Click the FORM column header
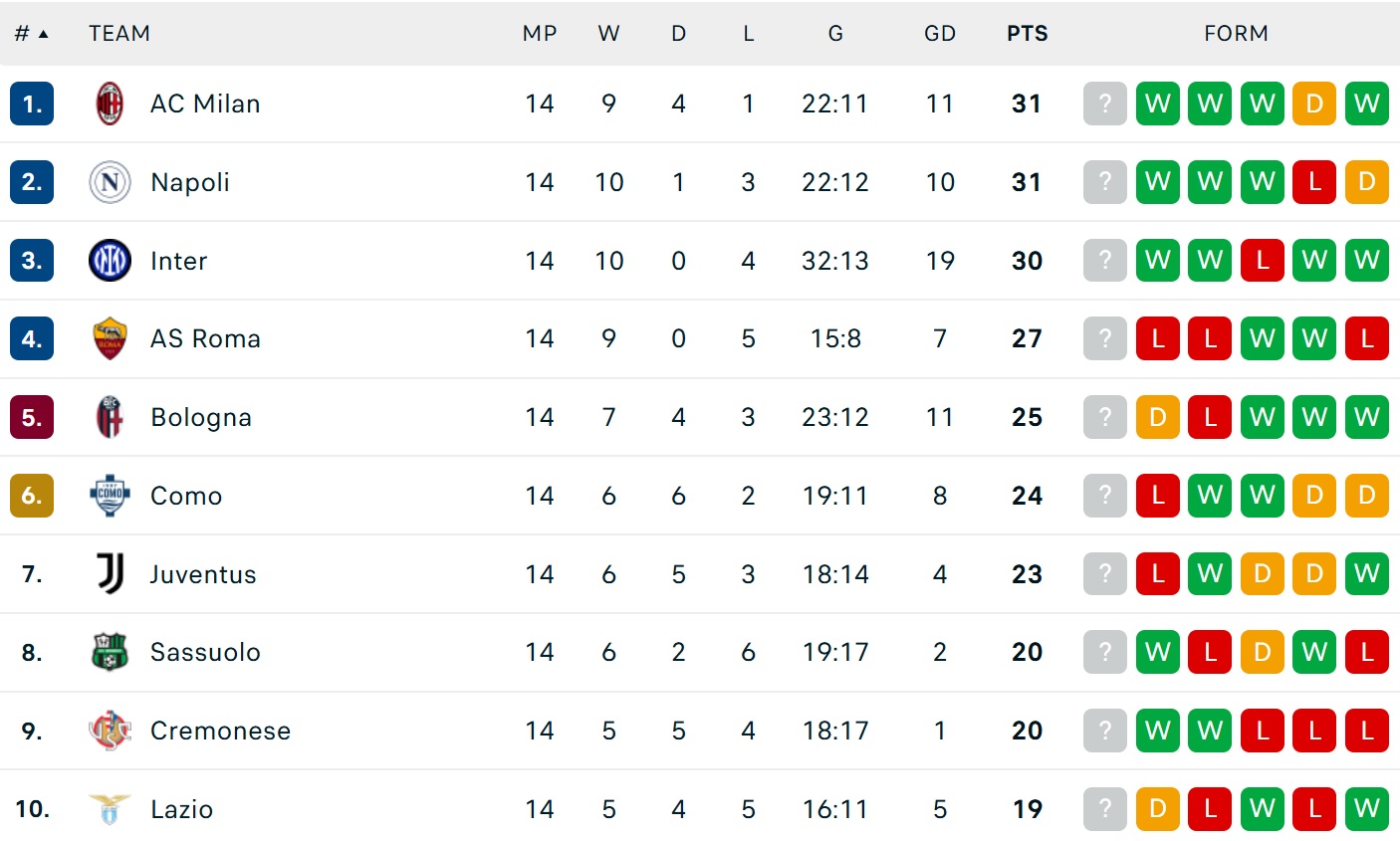The image size is (1400, 841). (x=1236, y=34)
